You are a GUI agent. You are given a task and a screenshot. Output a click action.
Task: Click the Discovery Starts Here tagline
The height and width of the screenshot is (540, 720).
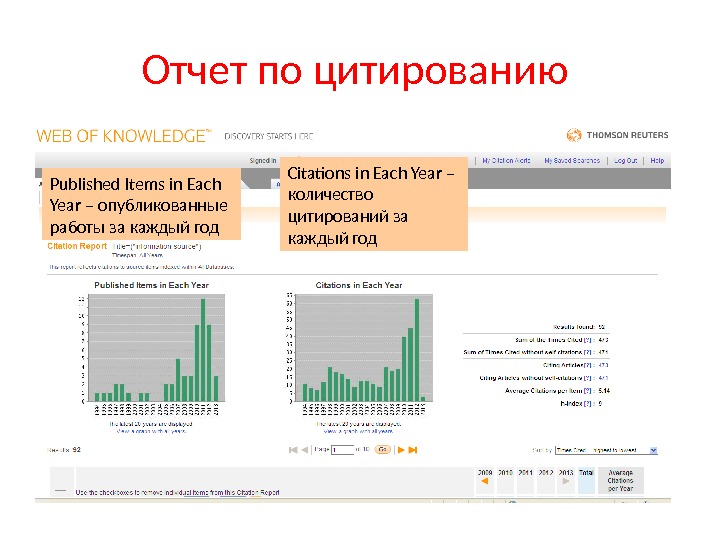click(x=269, y=136)
